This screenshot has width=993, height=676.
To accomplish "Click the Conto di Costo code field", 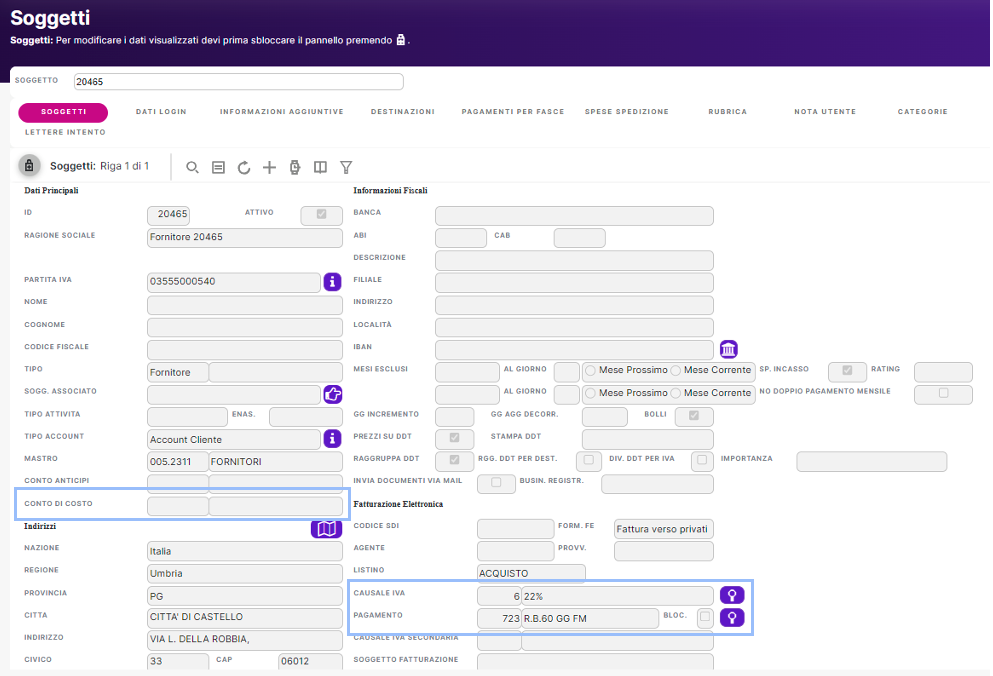I will (177, 506).
